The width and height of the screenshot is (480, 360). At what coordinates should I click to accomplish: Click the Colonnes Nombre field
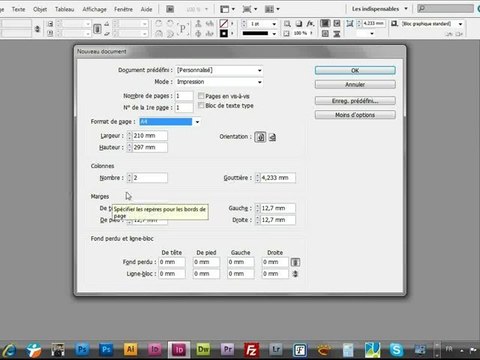150,178
